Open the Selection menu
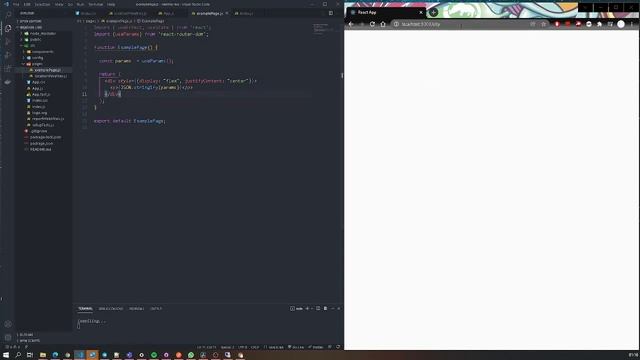Image resolution: width=640 pixels, height=360 pixels. click(42, 4)
